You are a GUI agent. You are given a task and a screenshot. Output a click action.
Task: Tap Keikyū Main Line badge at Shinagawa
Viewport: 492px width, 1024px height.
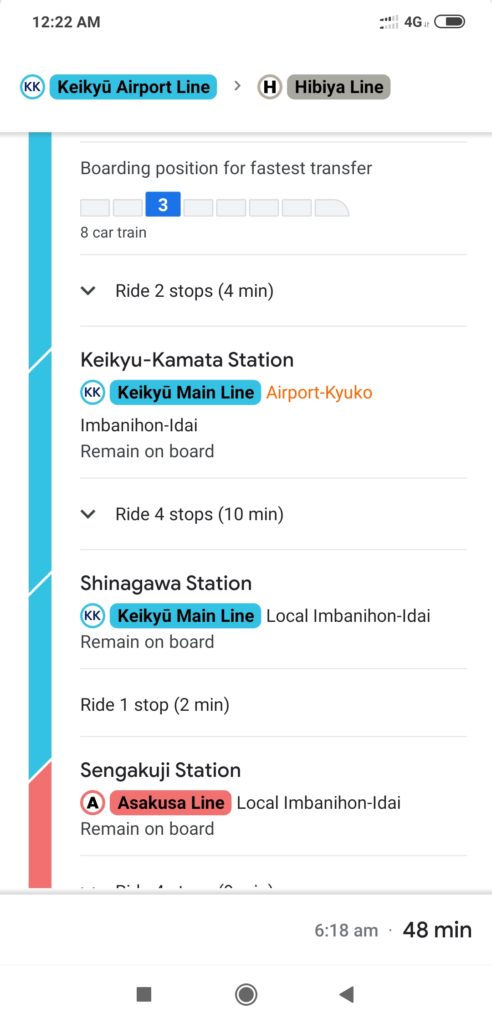[x=186, y=616]
